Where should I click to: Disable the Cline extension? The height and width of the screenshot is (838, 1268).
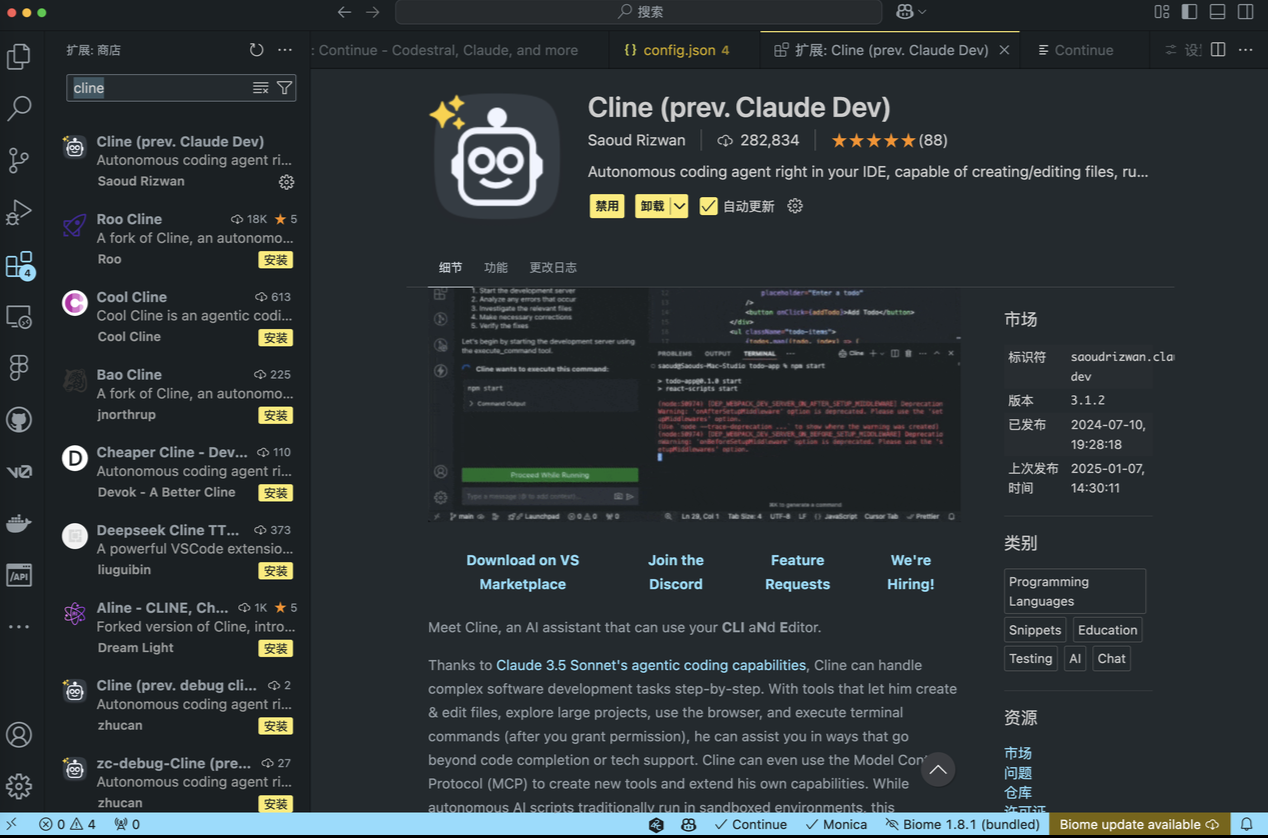[607, 206]
